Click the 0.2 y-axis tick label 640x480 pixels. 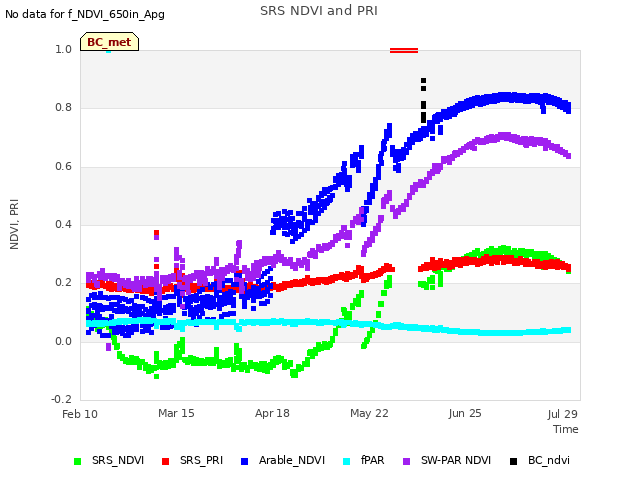coord(64,282)
